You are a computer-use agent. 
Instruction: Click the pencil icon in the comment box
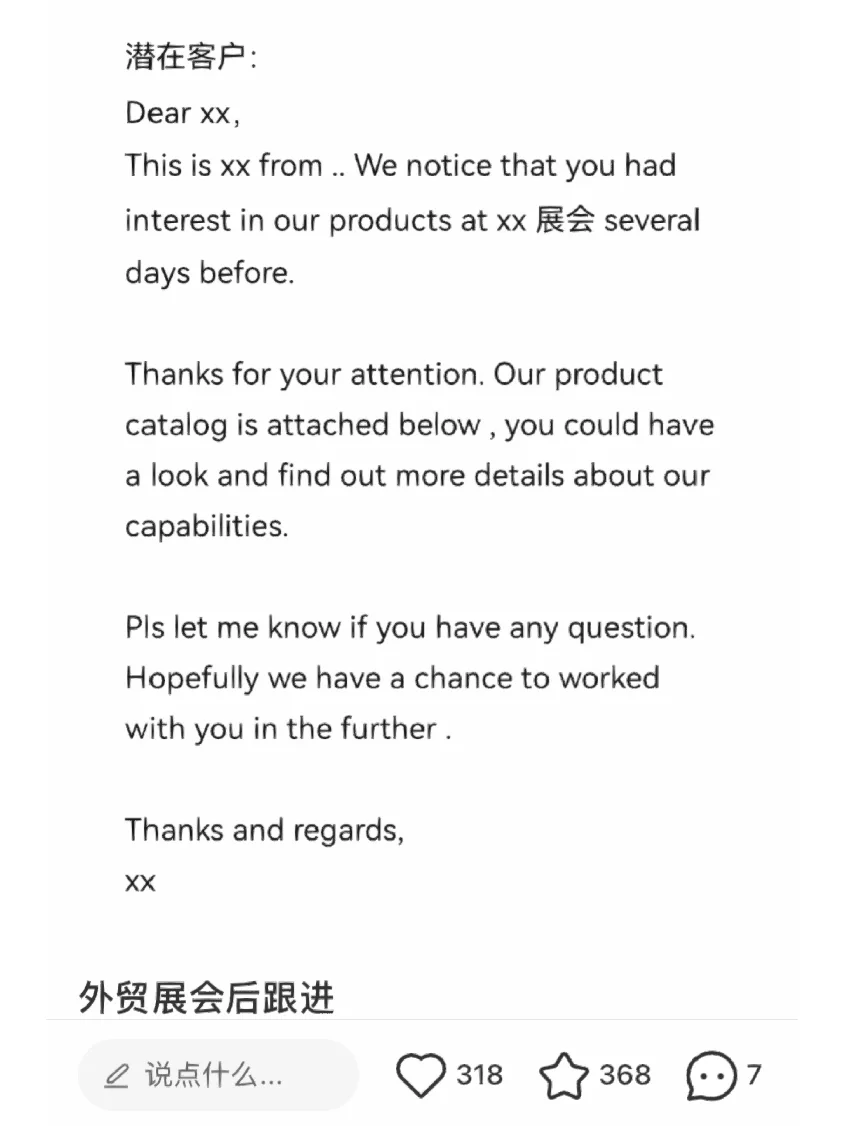point(117,1076)
